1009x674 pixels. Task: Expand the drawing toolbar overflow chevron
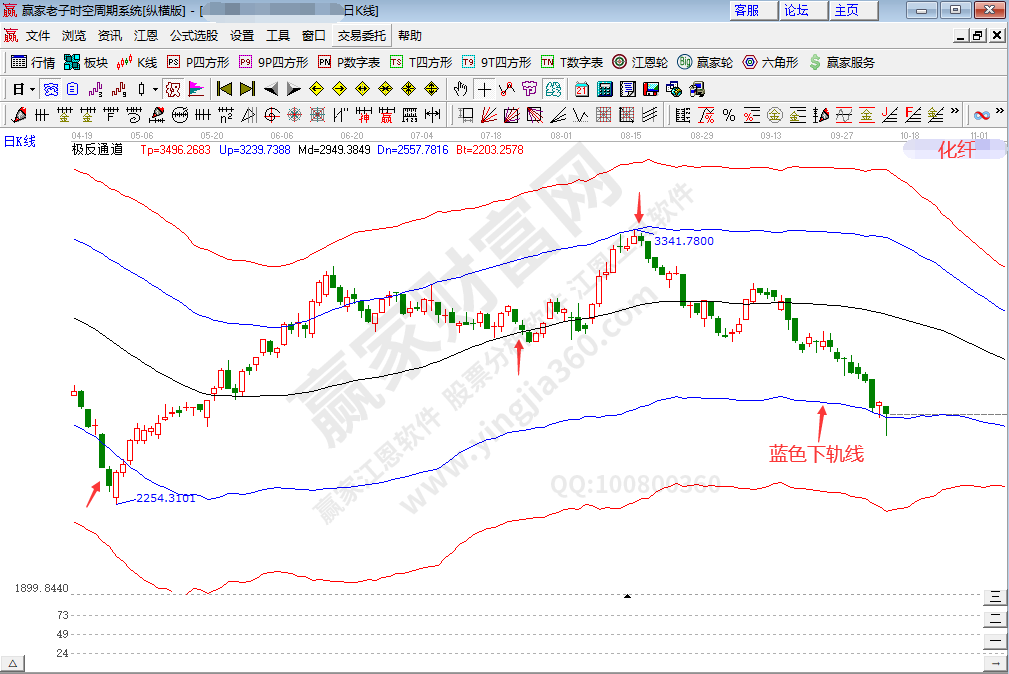954,112
